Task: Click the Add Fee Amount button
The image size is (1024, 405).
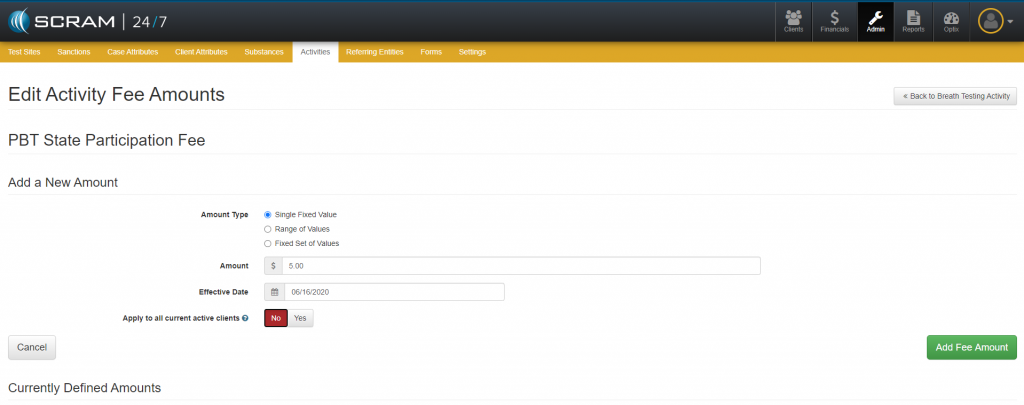Action: tap(971, 347)
